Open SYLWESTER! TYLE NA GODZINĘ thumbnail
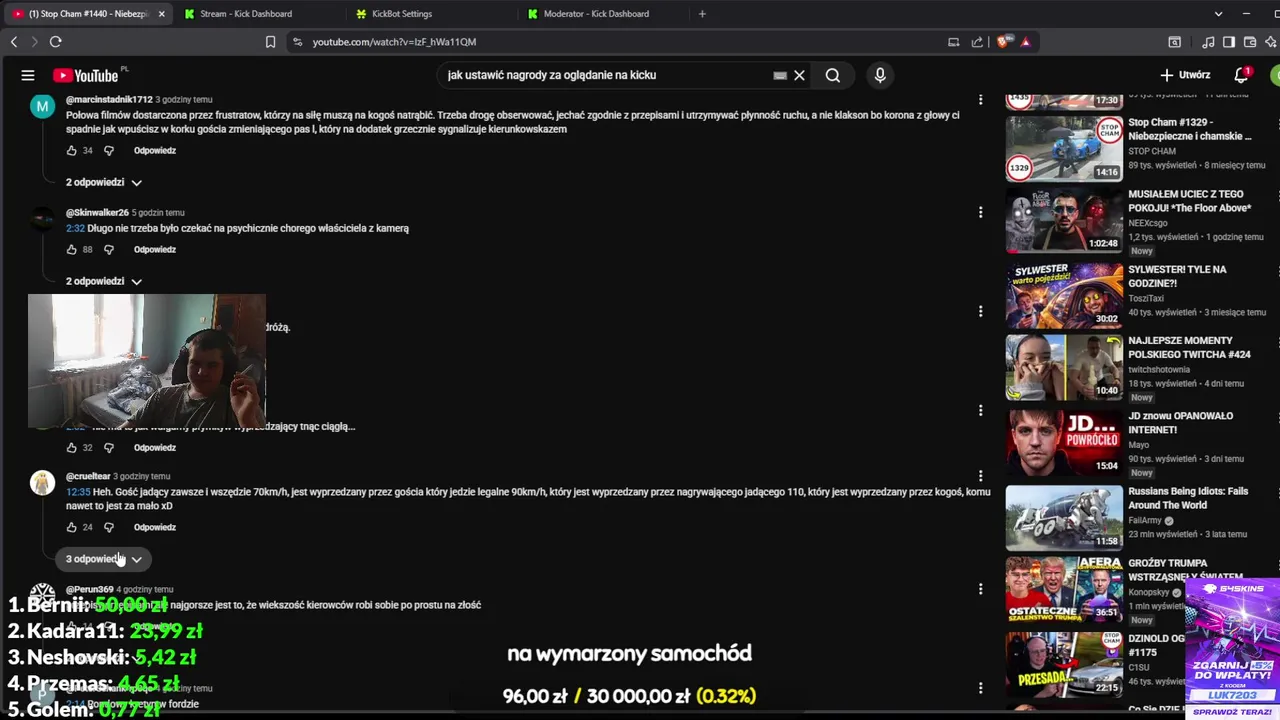 tap(1064, 295)
